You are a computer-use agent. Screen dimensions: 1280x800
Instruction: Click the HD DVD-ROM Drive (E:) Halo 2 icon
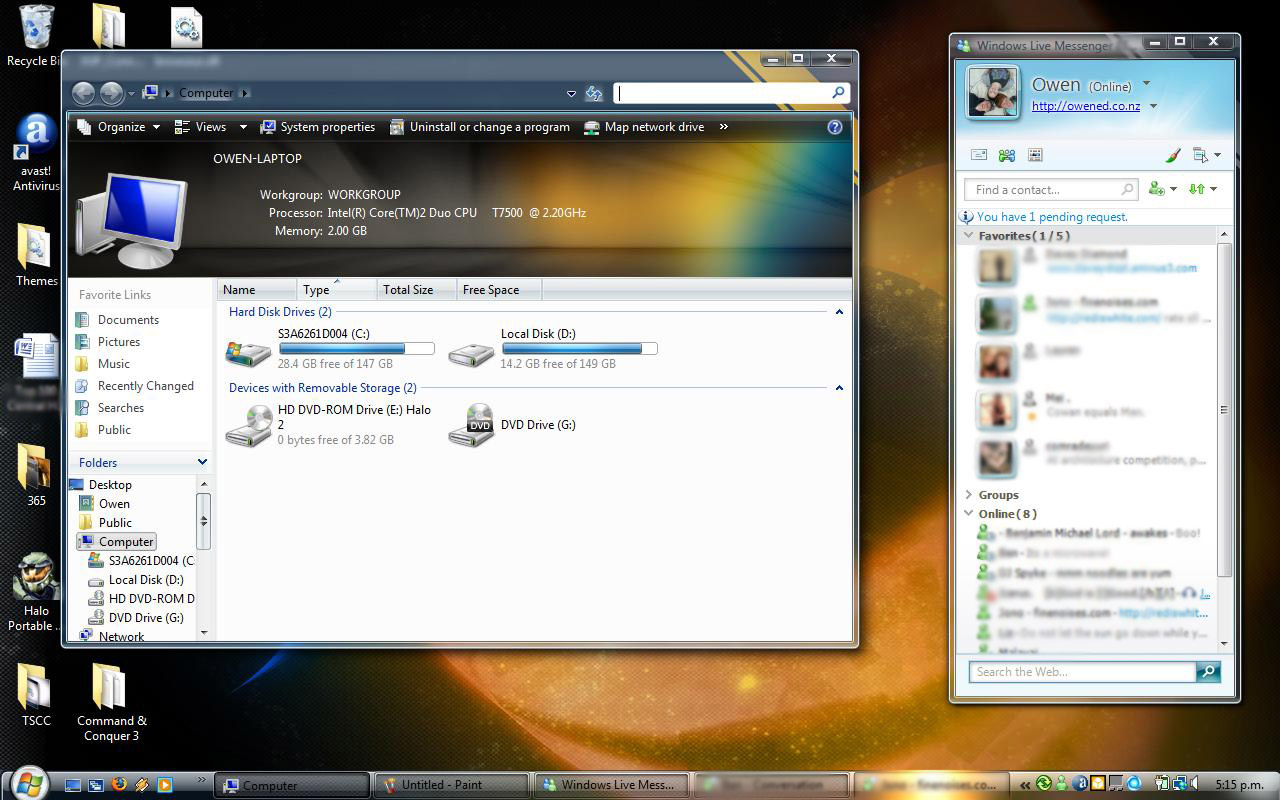point(248,425)
